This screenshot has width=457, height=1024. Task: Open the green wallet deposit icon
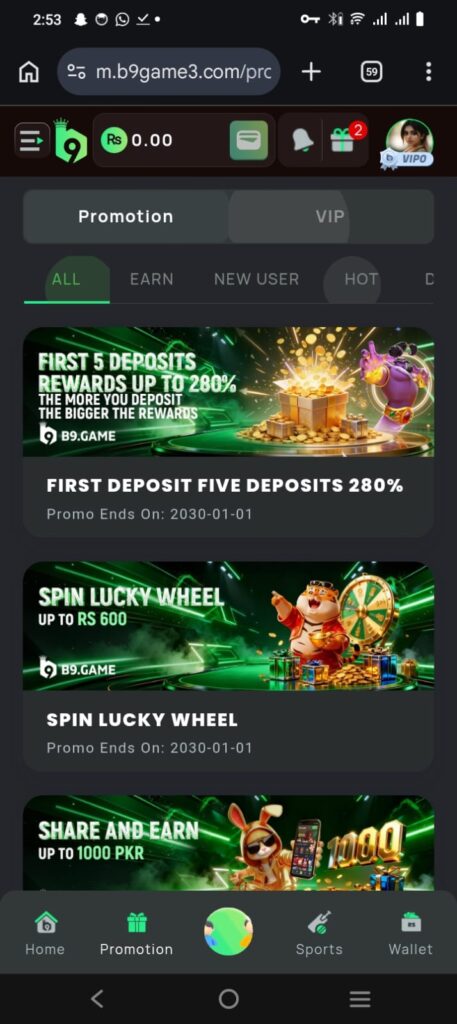click(x=249, y=140)
